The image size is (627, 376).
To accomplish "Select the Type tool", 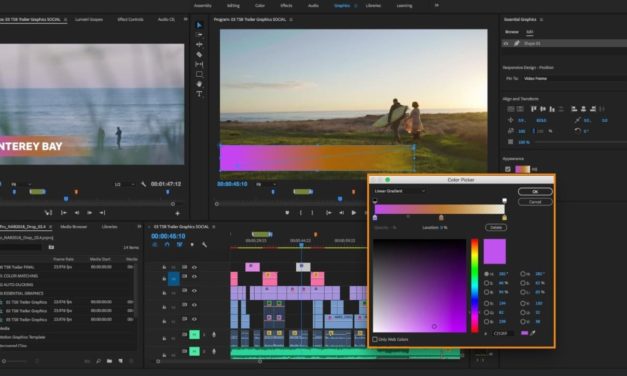I will [x=199, y=94].
